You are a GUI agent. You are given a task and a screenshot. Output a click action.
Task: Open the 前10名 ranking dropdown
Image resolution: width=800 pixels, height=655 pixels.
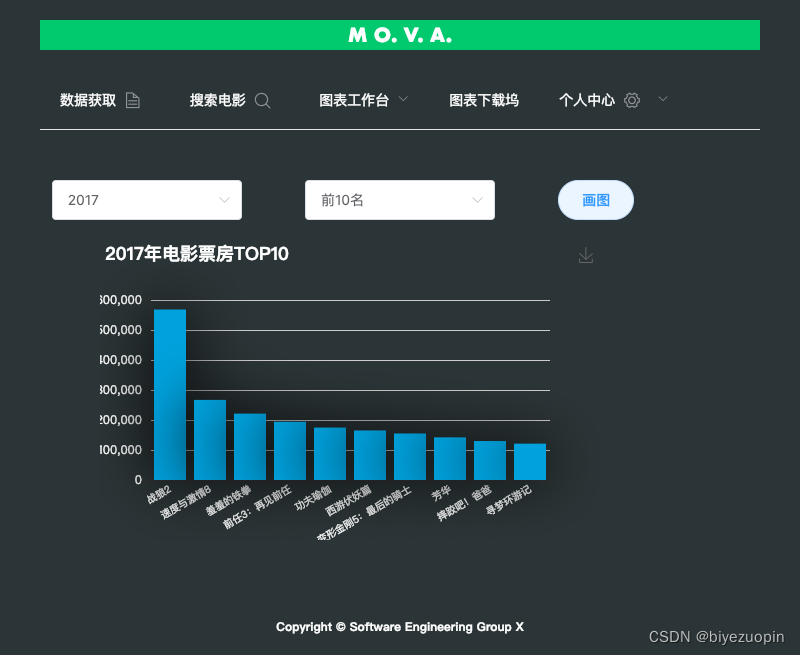click(400, 200)
